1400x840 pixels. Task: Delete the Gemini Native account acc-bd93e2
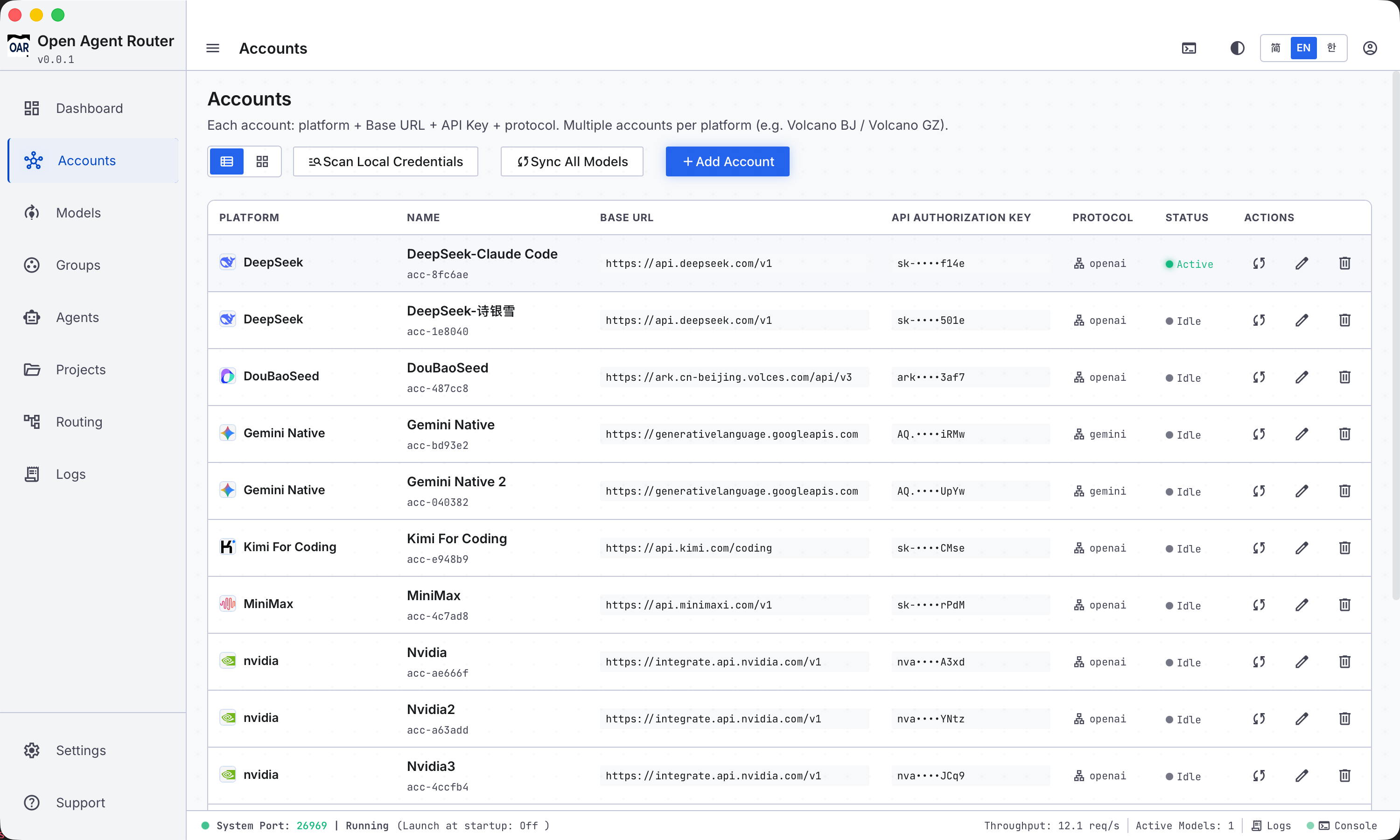point(1344,434)
